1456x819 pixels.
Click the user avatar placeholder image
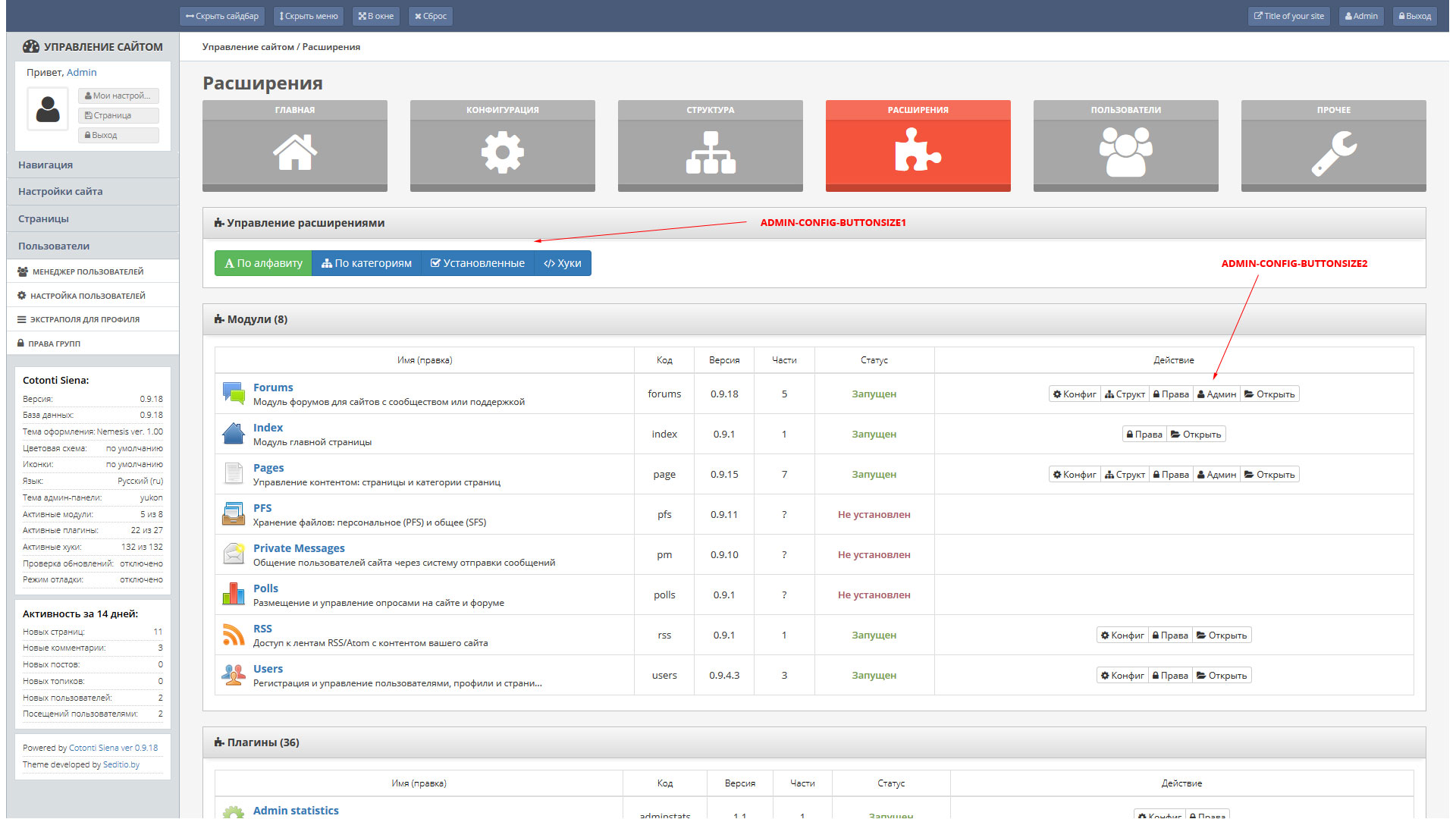point(48,108)
